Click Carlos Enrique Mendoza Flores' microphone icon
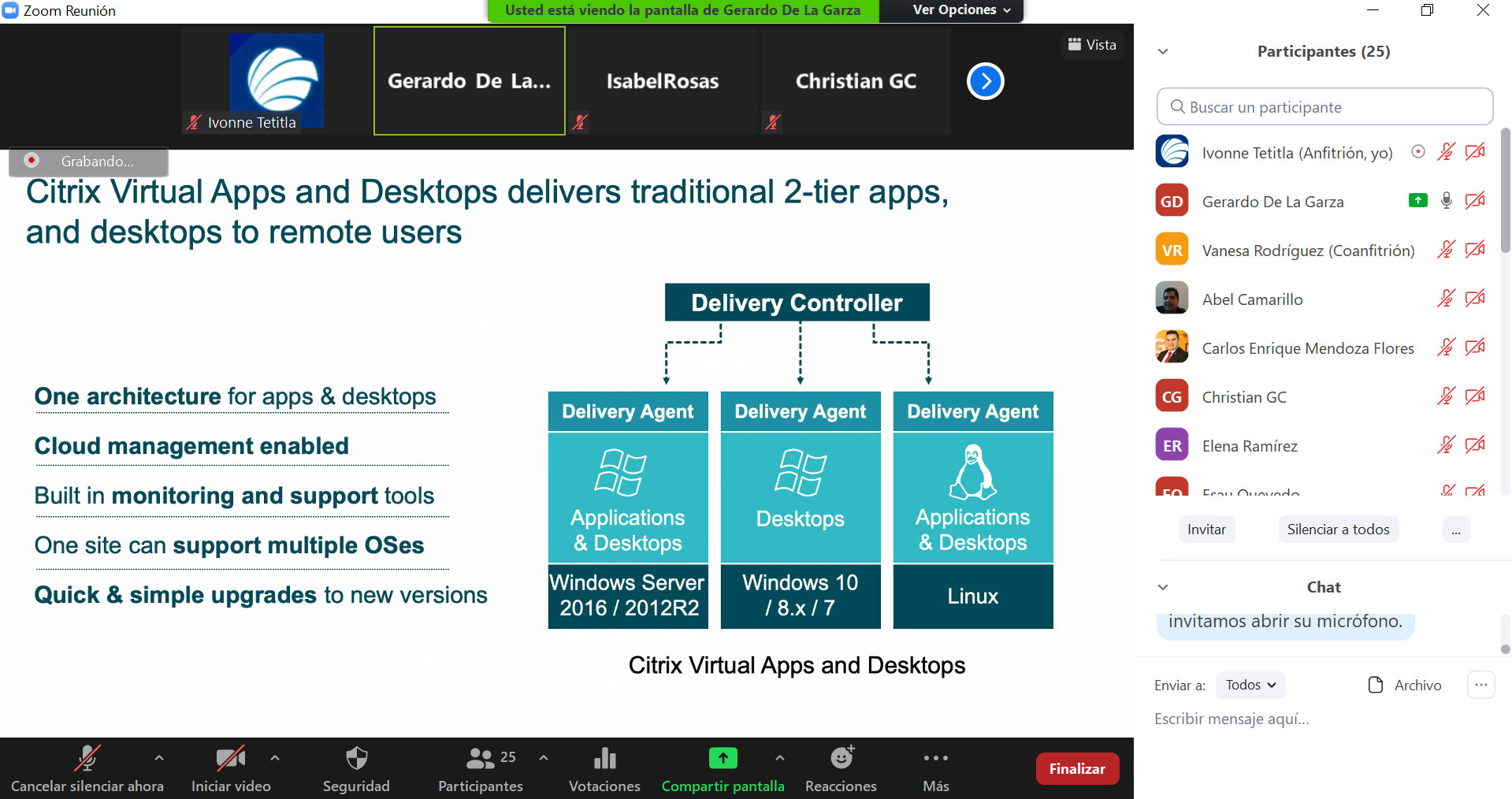This screenshot has width=1512, height=799. point(1446,347)
